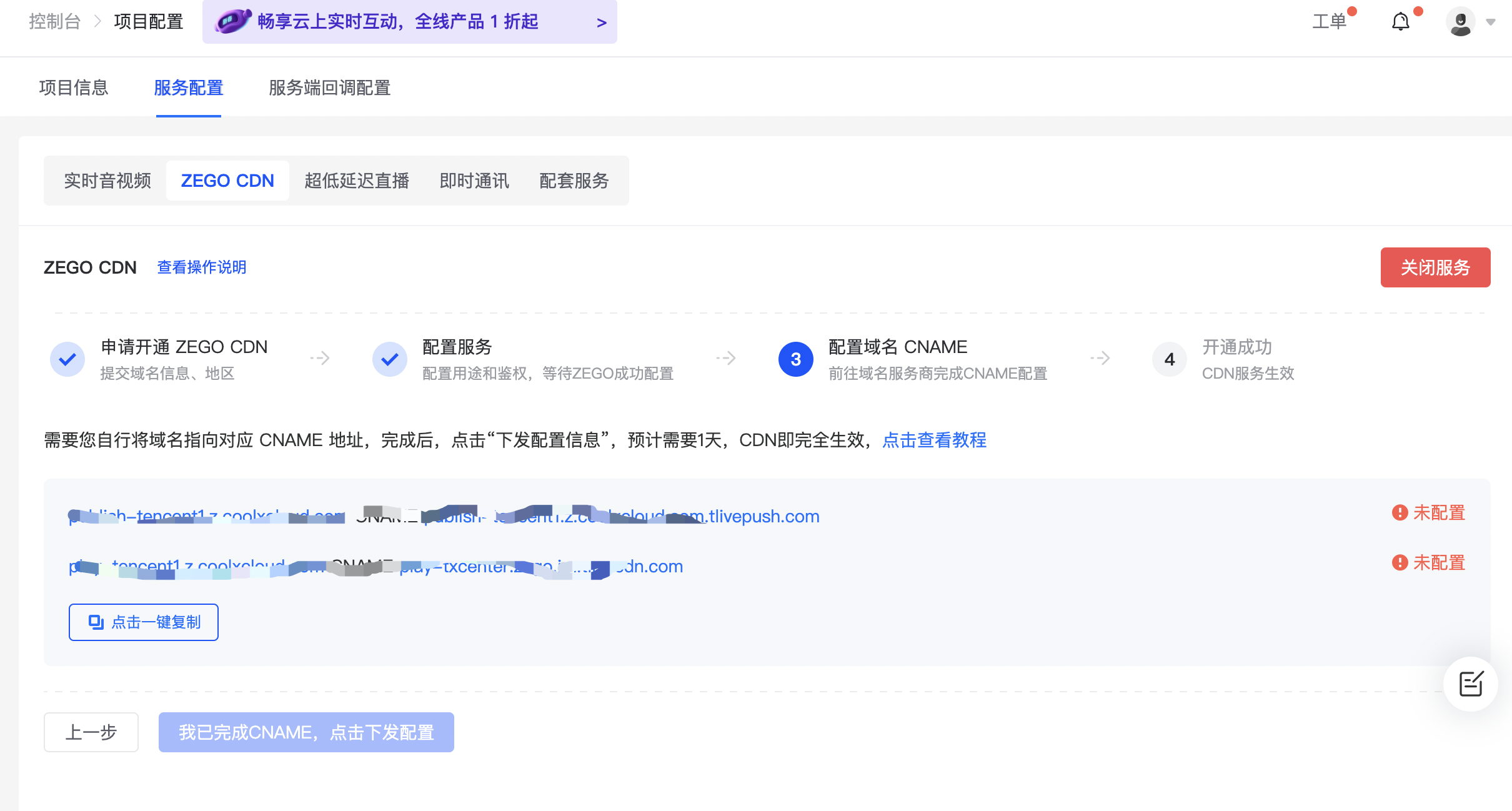Click the promo banner mascot icon
The width and height of the screenshot is (1512, 811).
(x=232, y=21)
